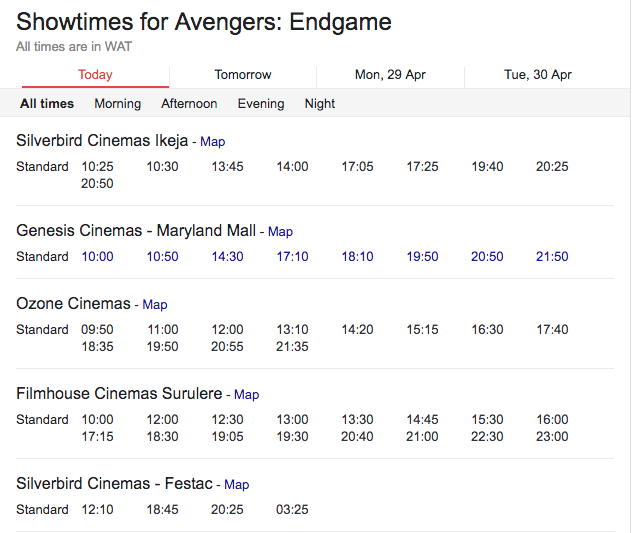Pick the 10:00 Genesis Cinemas showtime
The width and height of the screenshot is (640, 533).
coord(98,257)
